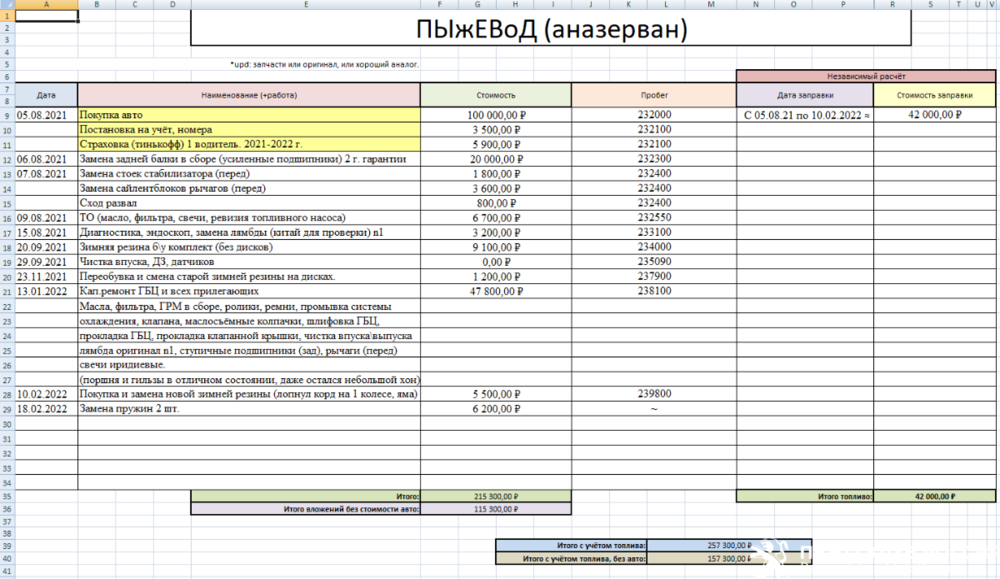Click cell A1 active selection
The height and width of the screenshot is (579, 1000).
pyautogui.click(x=46, y=16)
